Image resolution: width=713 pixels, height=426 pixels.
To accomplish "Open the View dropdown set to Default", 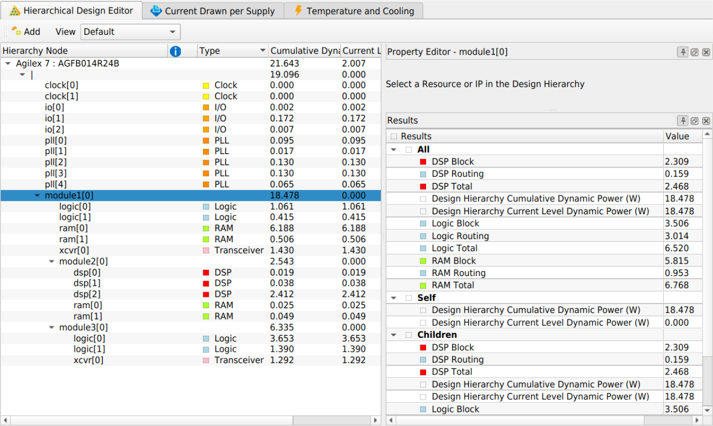I will (x=129, y=32).
